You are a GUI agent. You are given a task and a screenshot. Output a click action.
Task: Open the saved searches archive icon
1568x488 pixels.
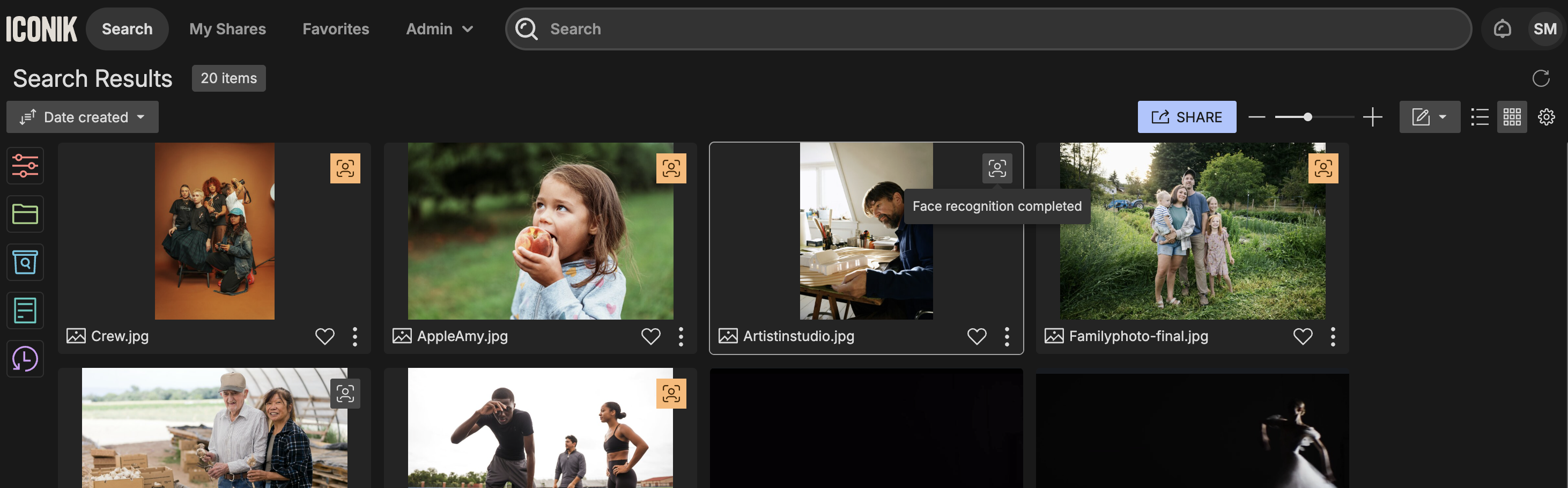coord(25,262)
